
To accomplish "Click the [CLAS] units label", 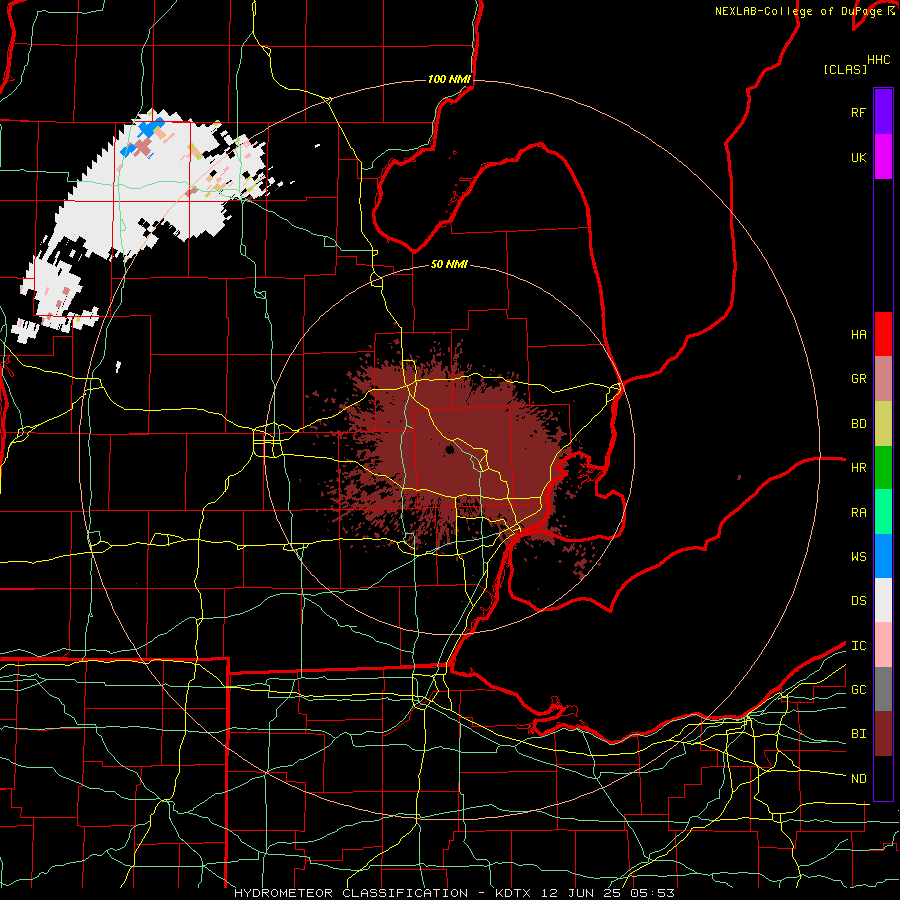I will tap(845, 69).
